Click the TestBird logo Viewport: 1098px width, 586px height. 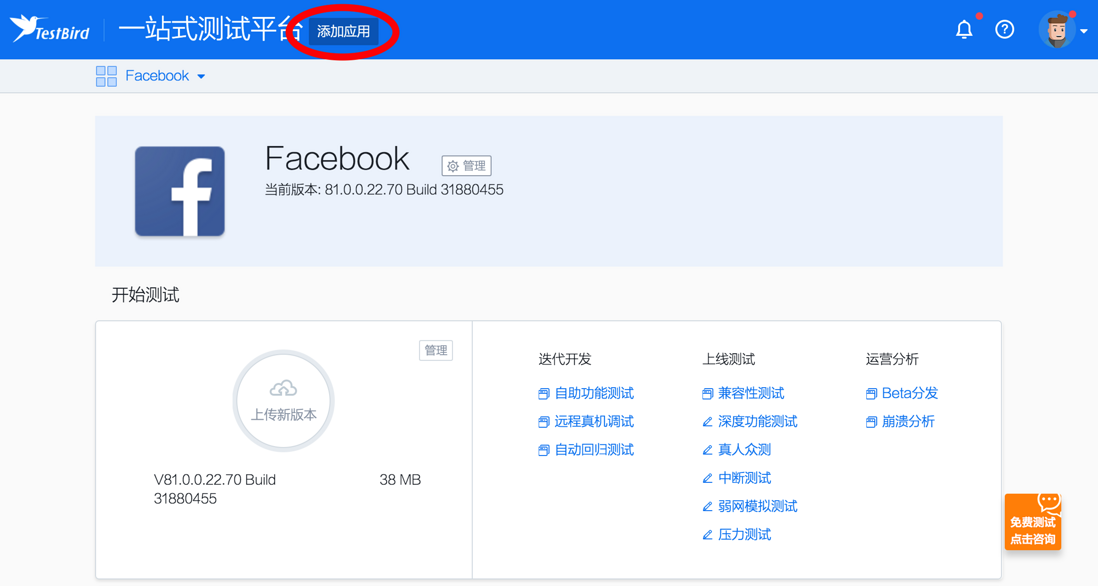tap(50, 29)
